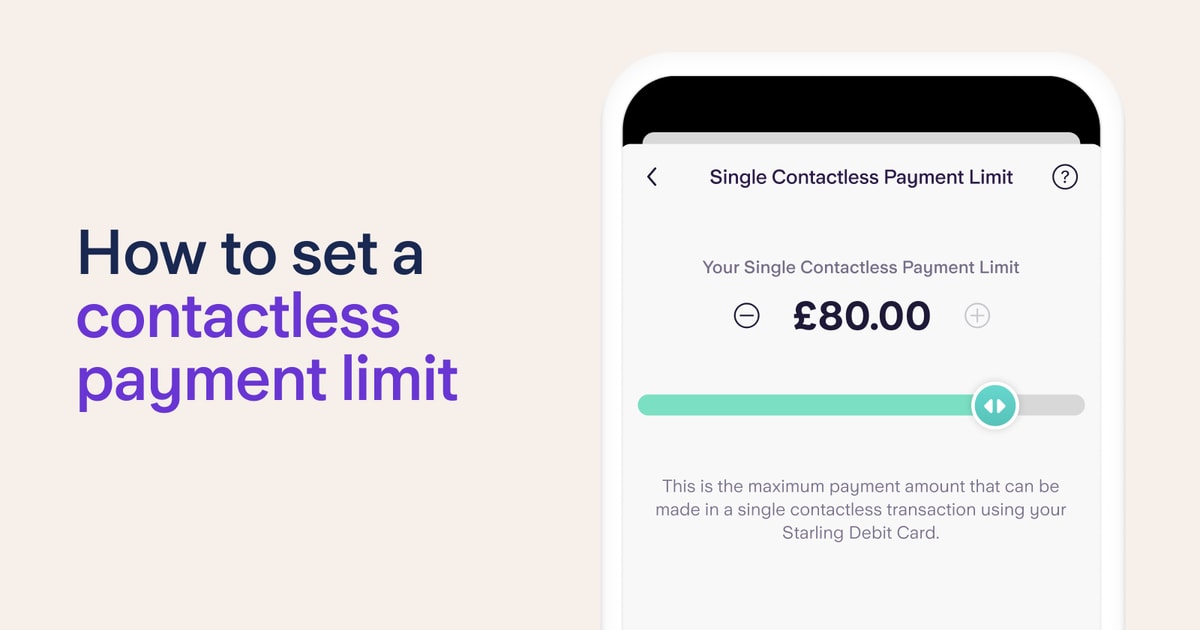Click the grey sheet edge above the title
Screen dimensions: 1200x630
(861, 138)
